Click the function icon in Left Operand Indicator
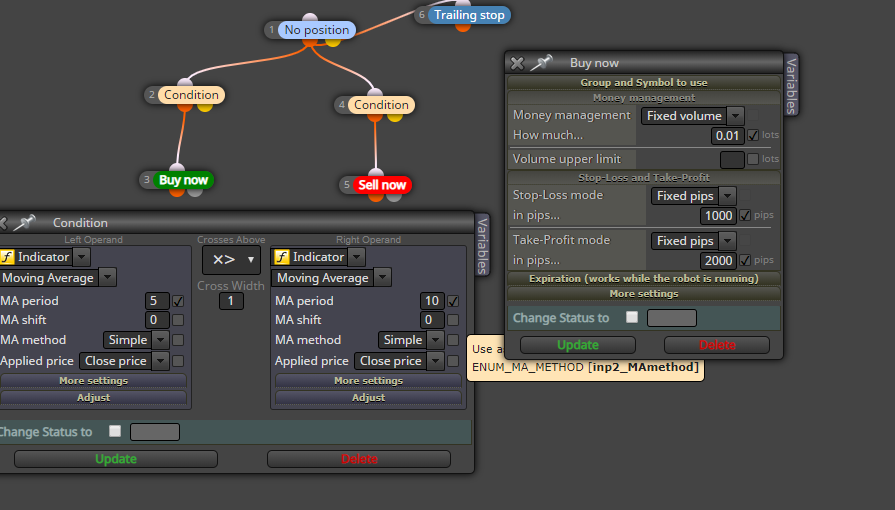 7,257
